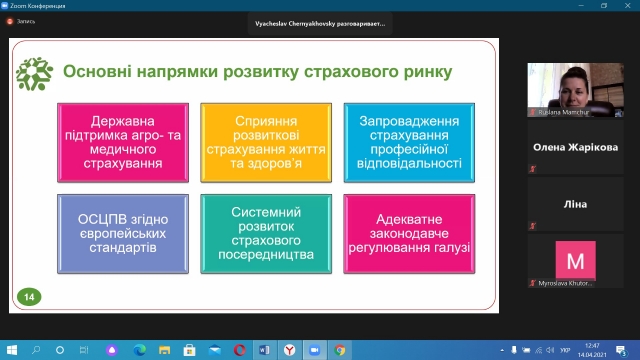Screen dimensions: 640x360
Task: Open Google Chrome from taskbar
Action: (340, 350)
